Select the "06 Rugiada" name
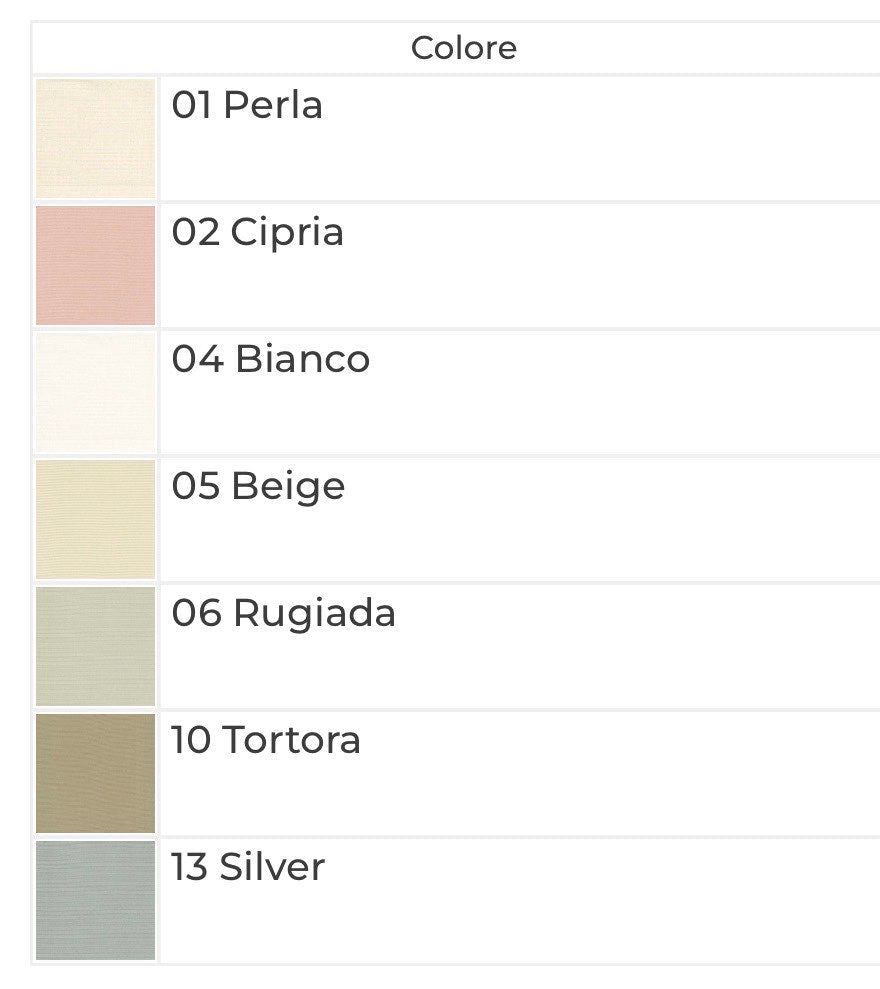 (284, 613)
